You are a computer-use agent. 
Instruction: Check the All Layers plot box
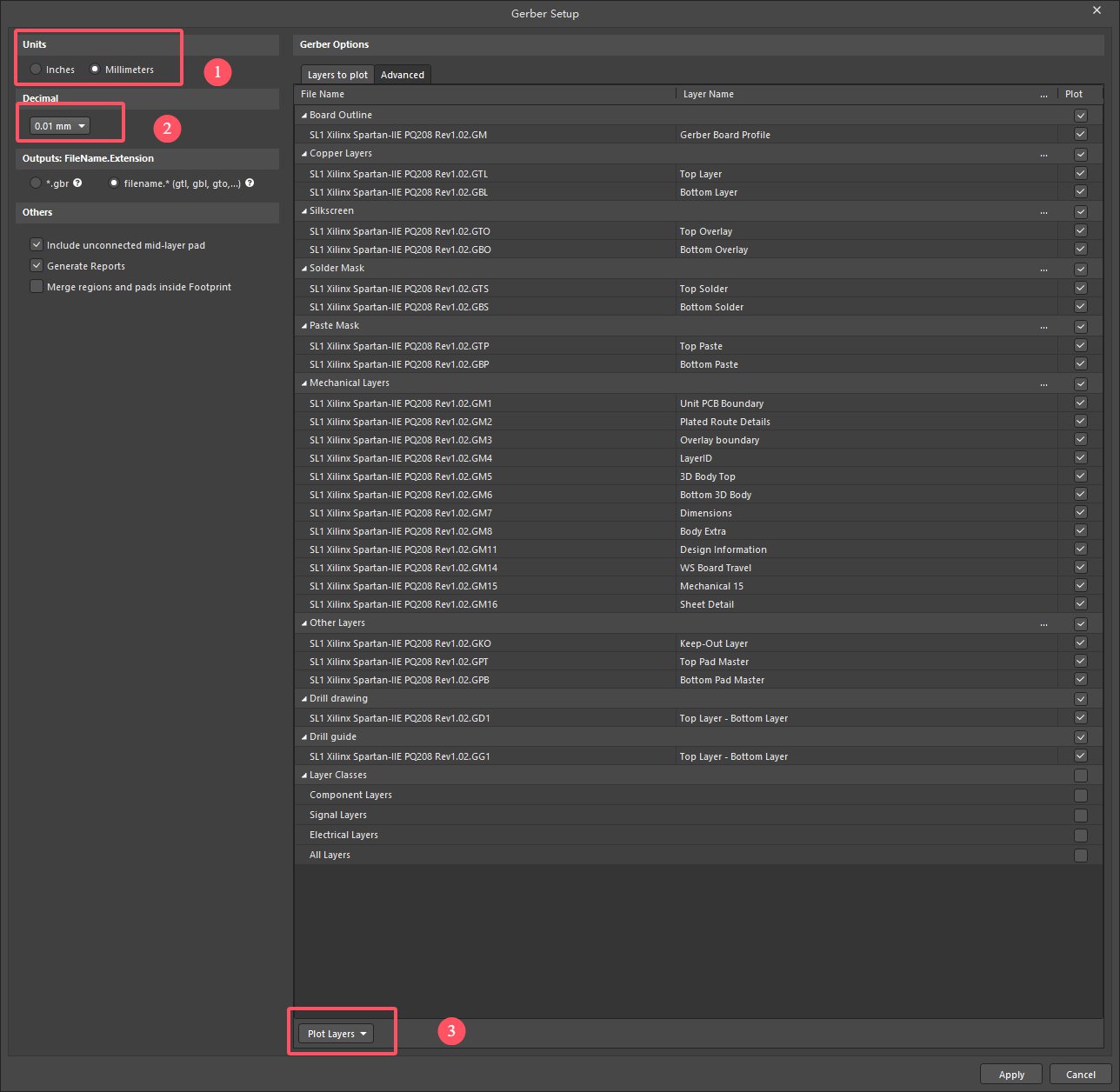point(1081,856)
